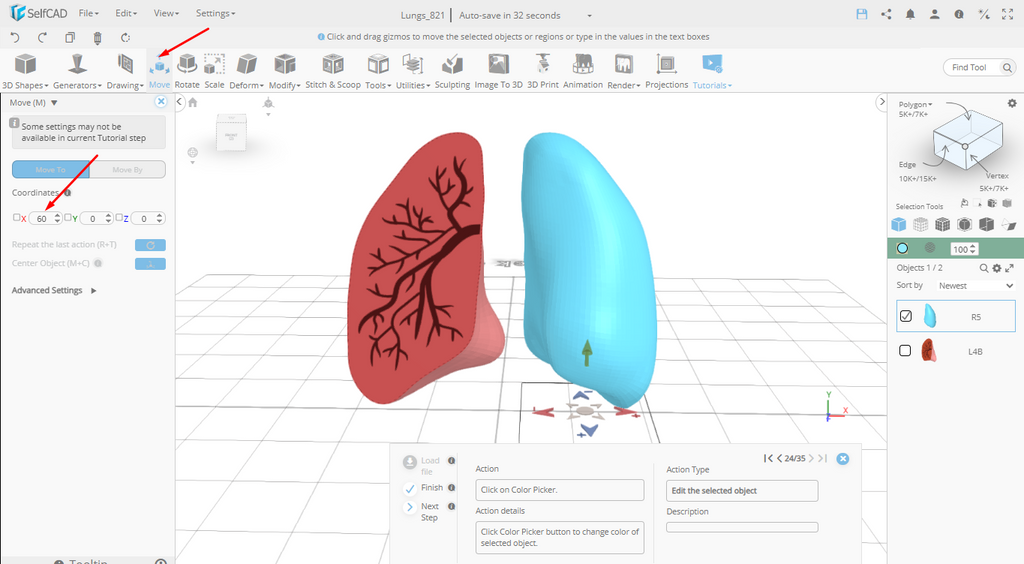Click the cyan Color Picker swatch
Viewport: 1024px width, 564px height.
point(903,248)
